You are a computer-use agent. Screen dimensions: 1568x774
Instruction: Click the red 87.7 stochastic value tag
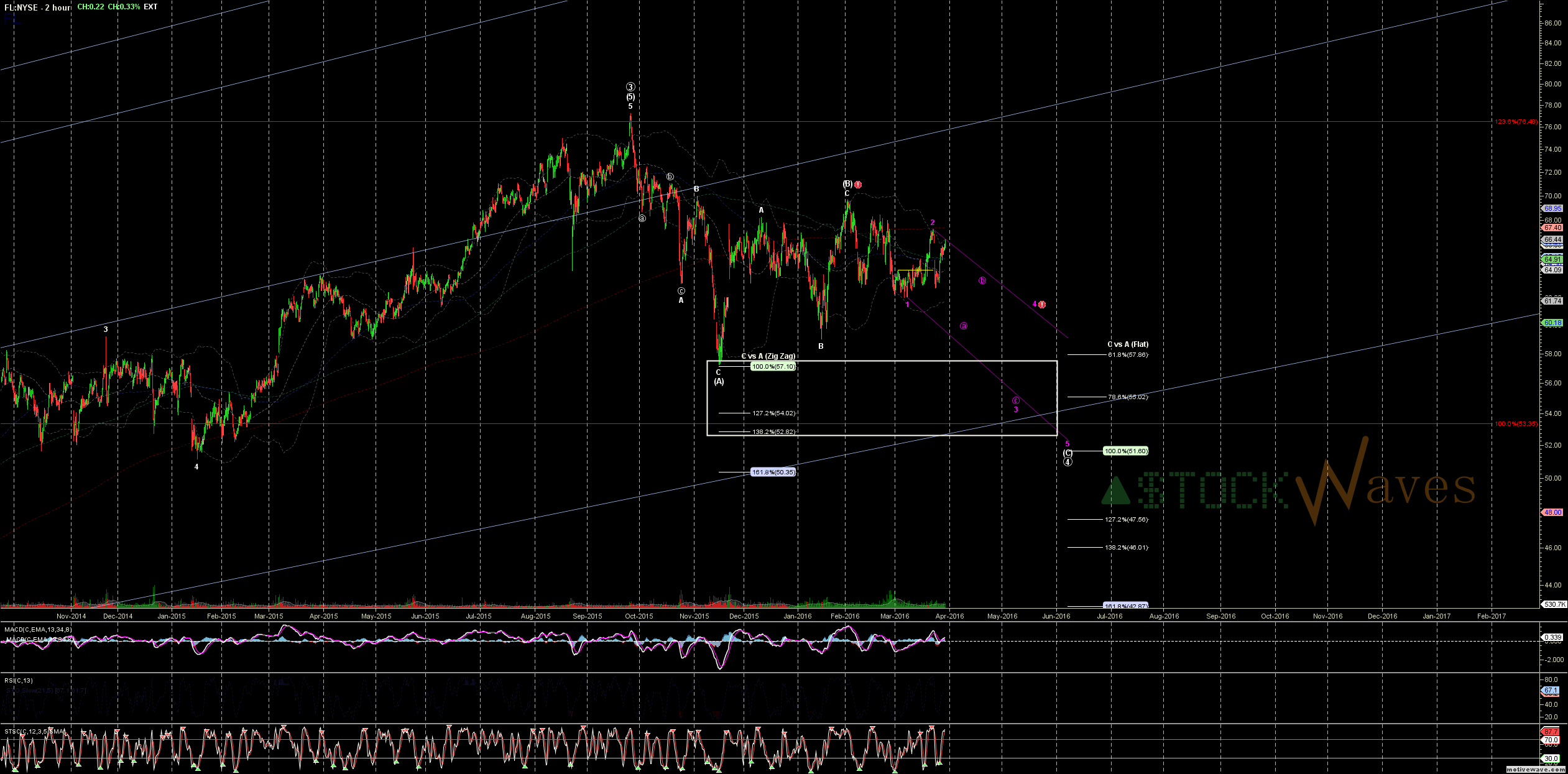[1551, 732]
